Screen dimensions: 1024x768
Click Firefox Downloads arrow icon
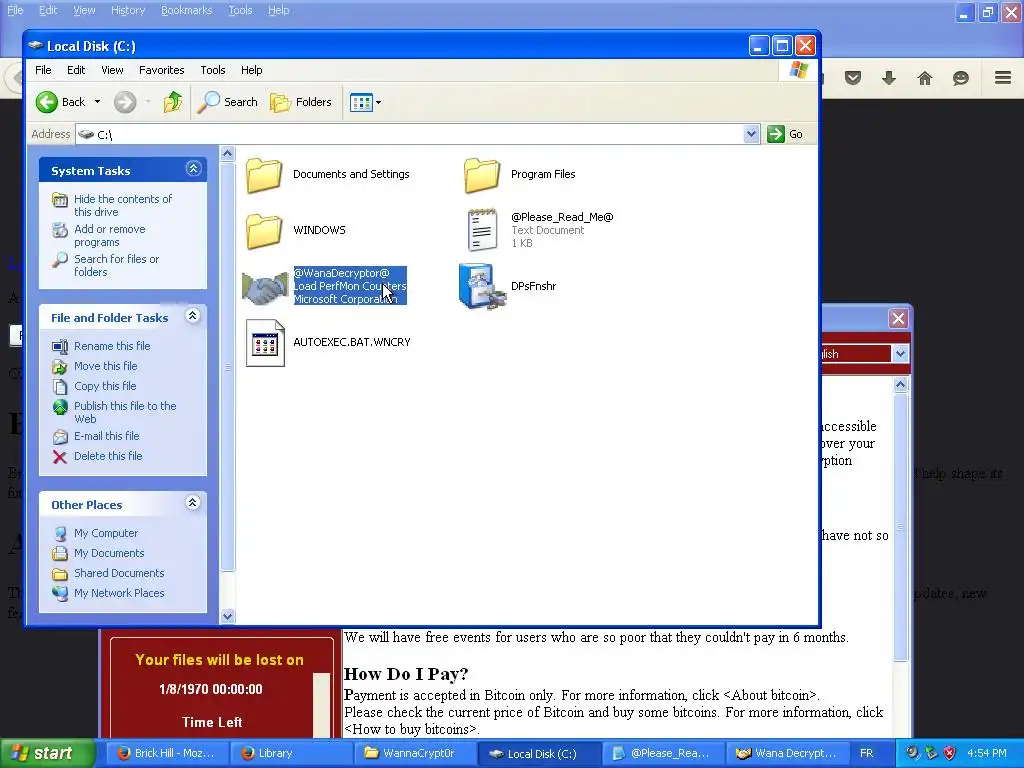coord(889,78)
